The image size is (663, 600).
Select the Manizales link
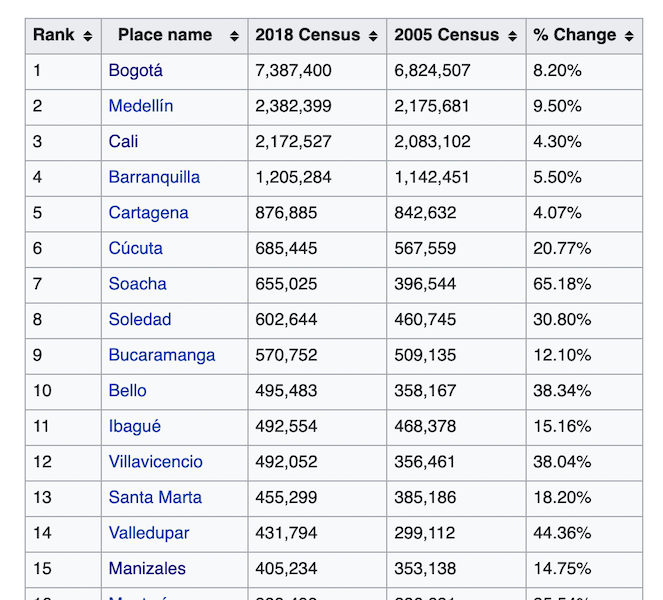[x=147, y=569]
